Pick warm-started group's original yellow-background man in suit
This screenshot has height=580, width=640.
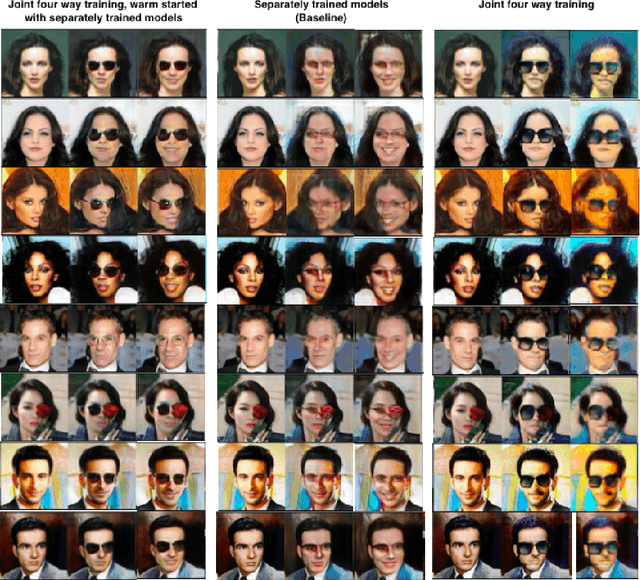pos(34,476)
